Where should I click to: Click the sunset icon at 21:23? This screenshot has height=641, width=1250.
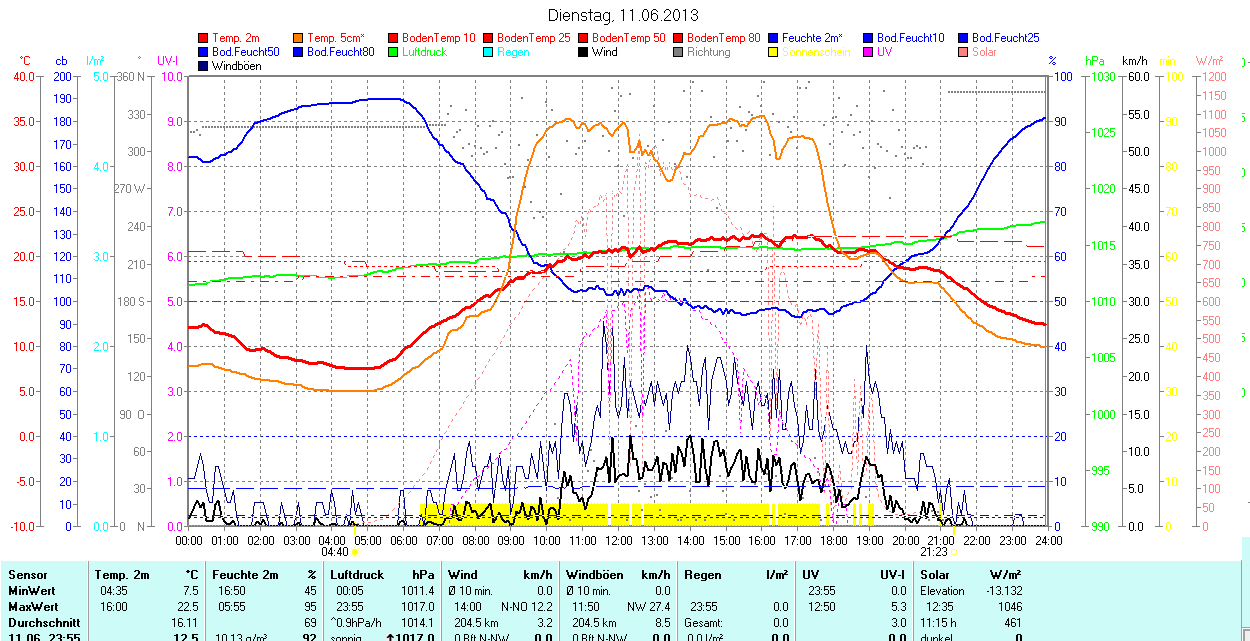coord(954,552)
